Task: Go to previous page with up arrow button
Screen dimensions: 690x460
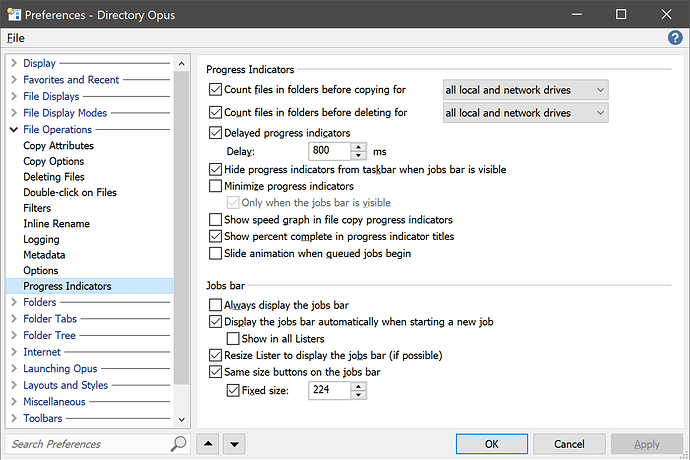Action: pos(208,444)
